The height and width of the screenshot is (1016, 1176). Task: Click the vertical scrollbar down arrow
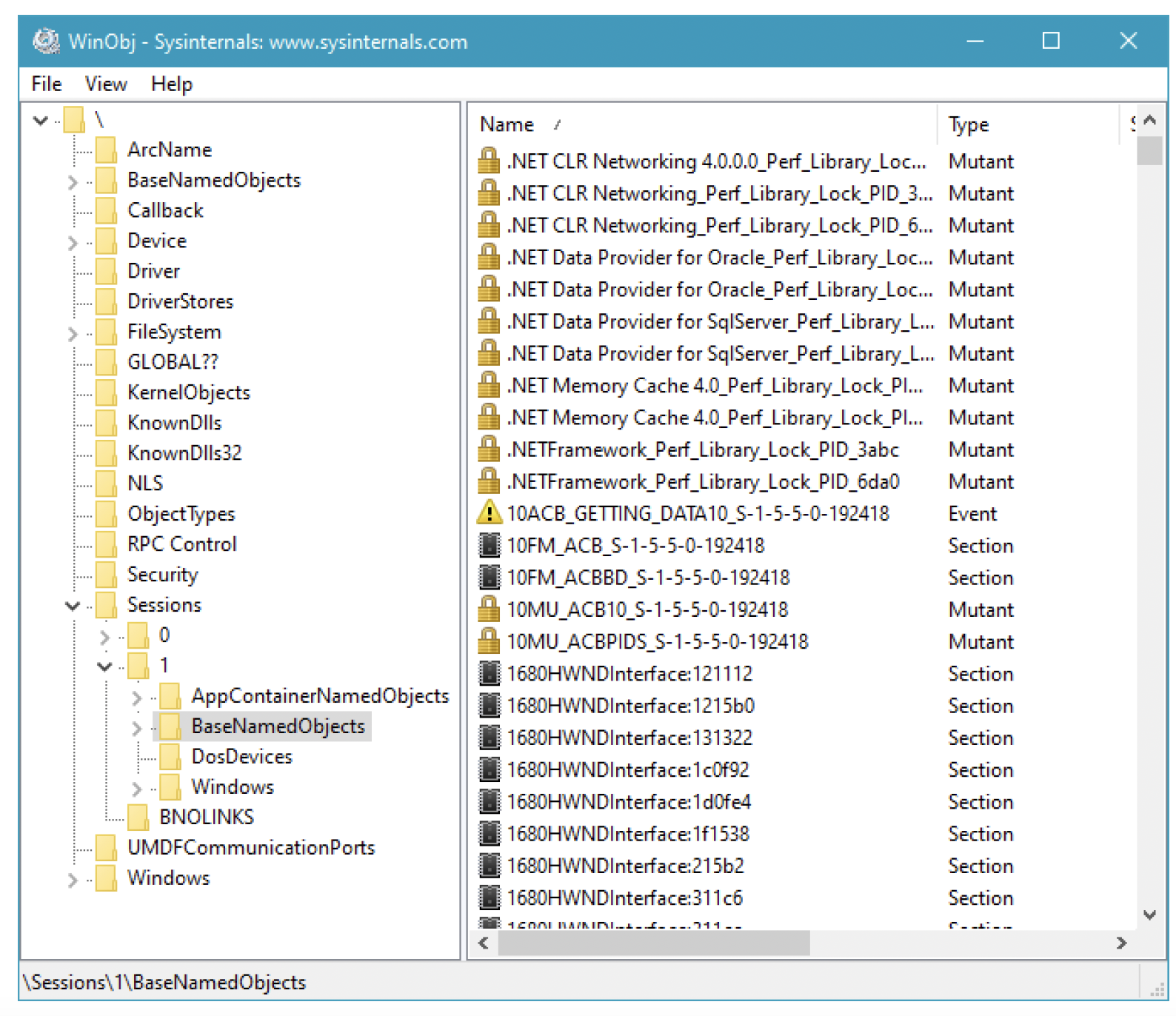(x=1149, y=915)
